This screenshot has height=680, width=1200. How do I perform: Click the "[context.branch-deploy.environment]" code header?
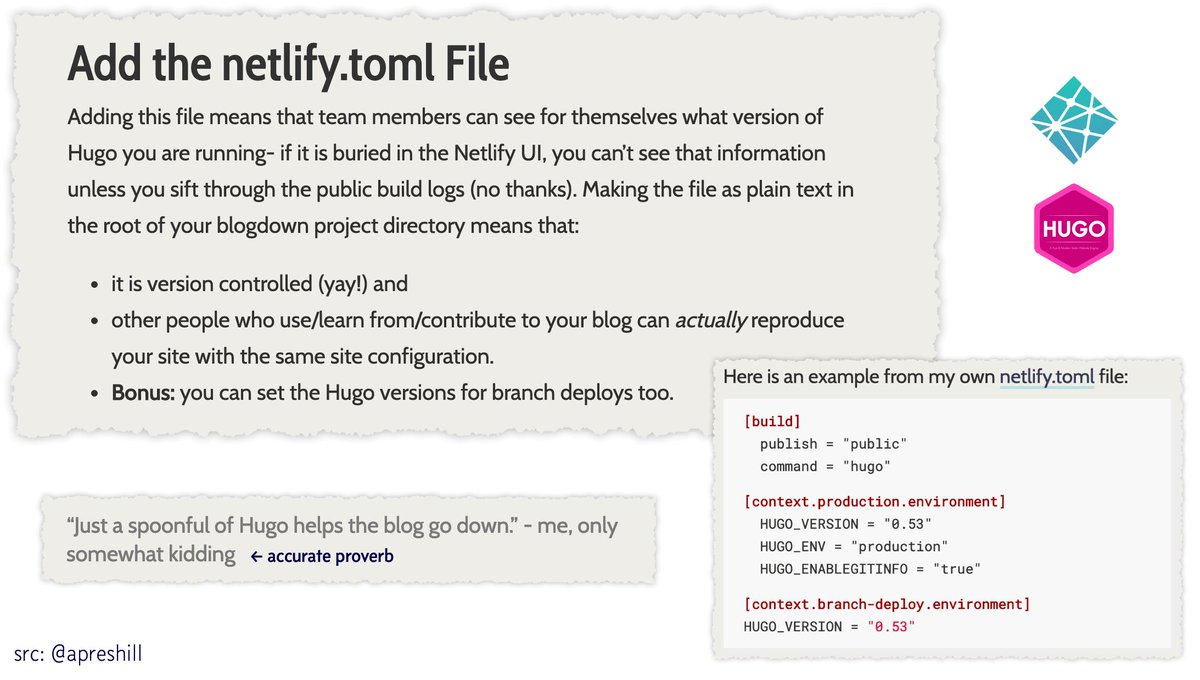[x=887, y=604]
